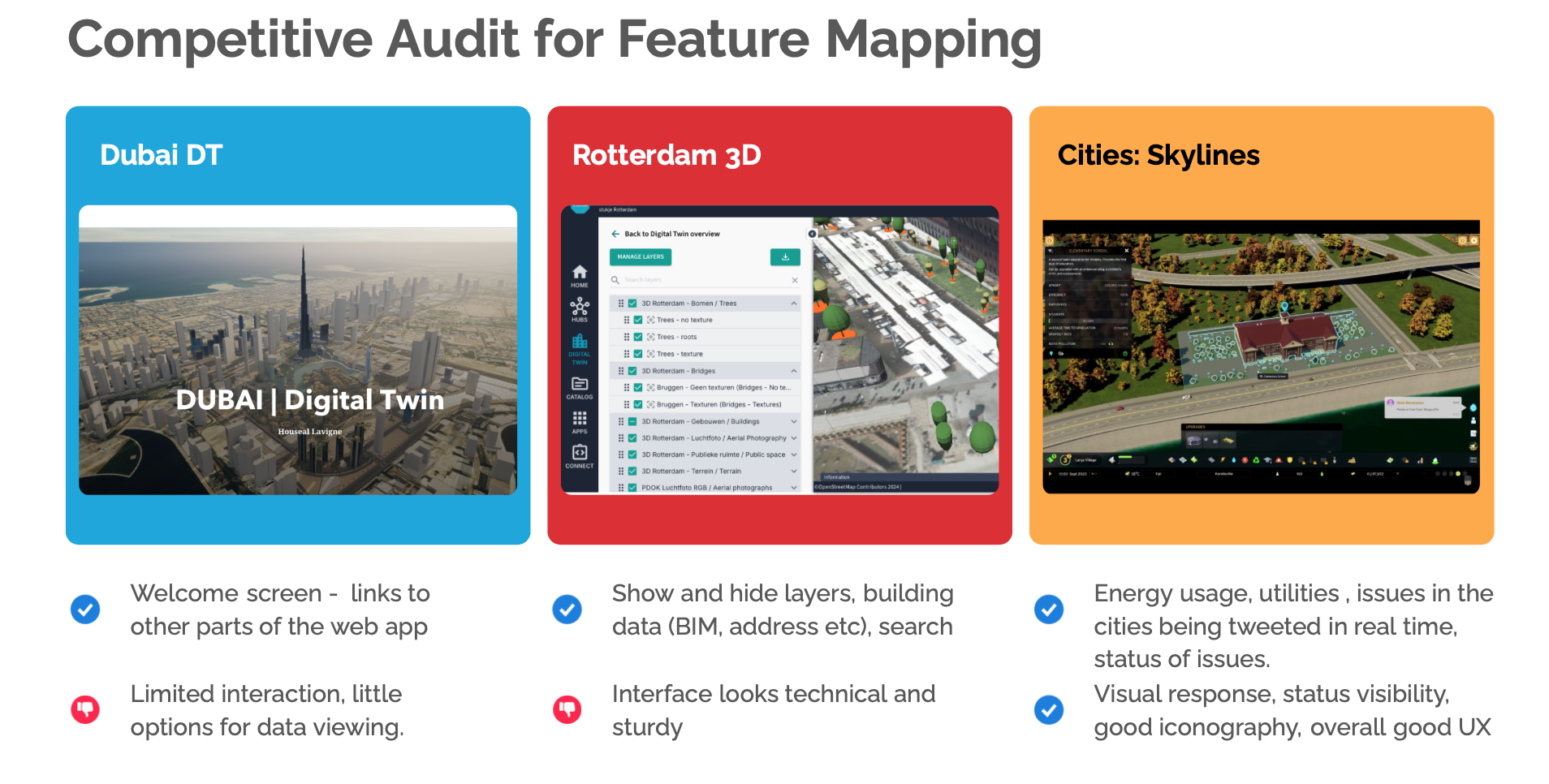Click the green download button
This screenshot has height=784, width=1549.
tap(785, 256)
